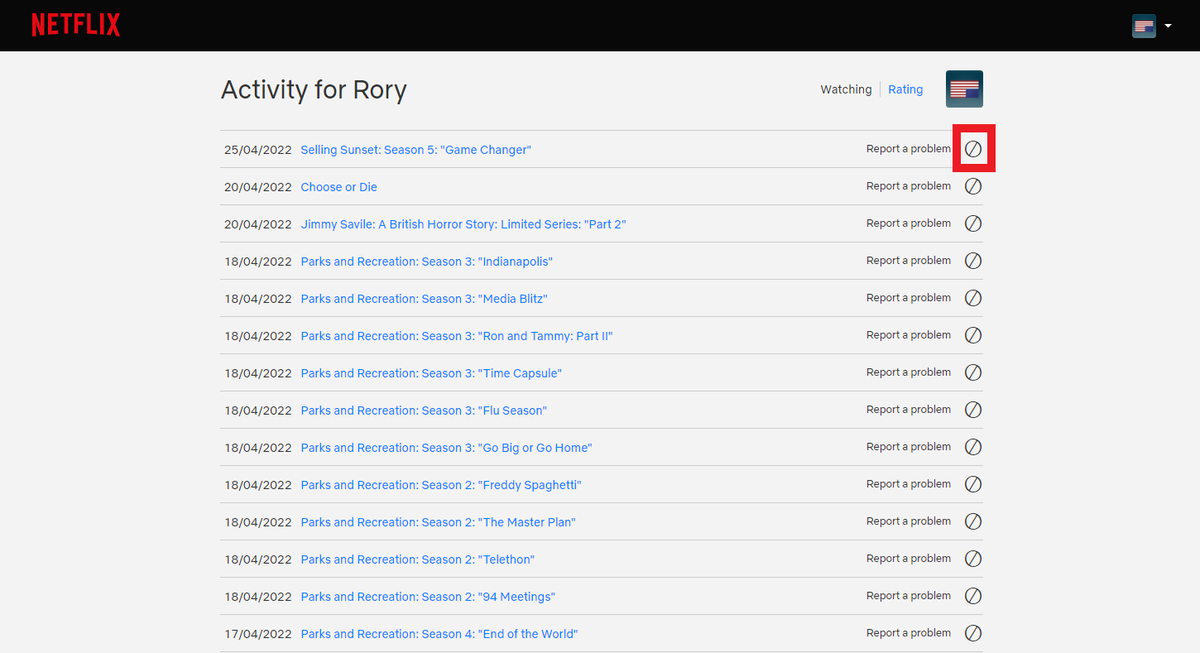This screenshot has height=653, width=1200.
Task: Click the Netflix logo
Action: coord(75,25)
